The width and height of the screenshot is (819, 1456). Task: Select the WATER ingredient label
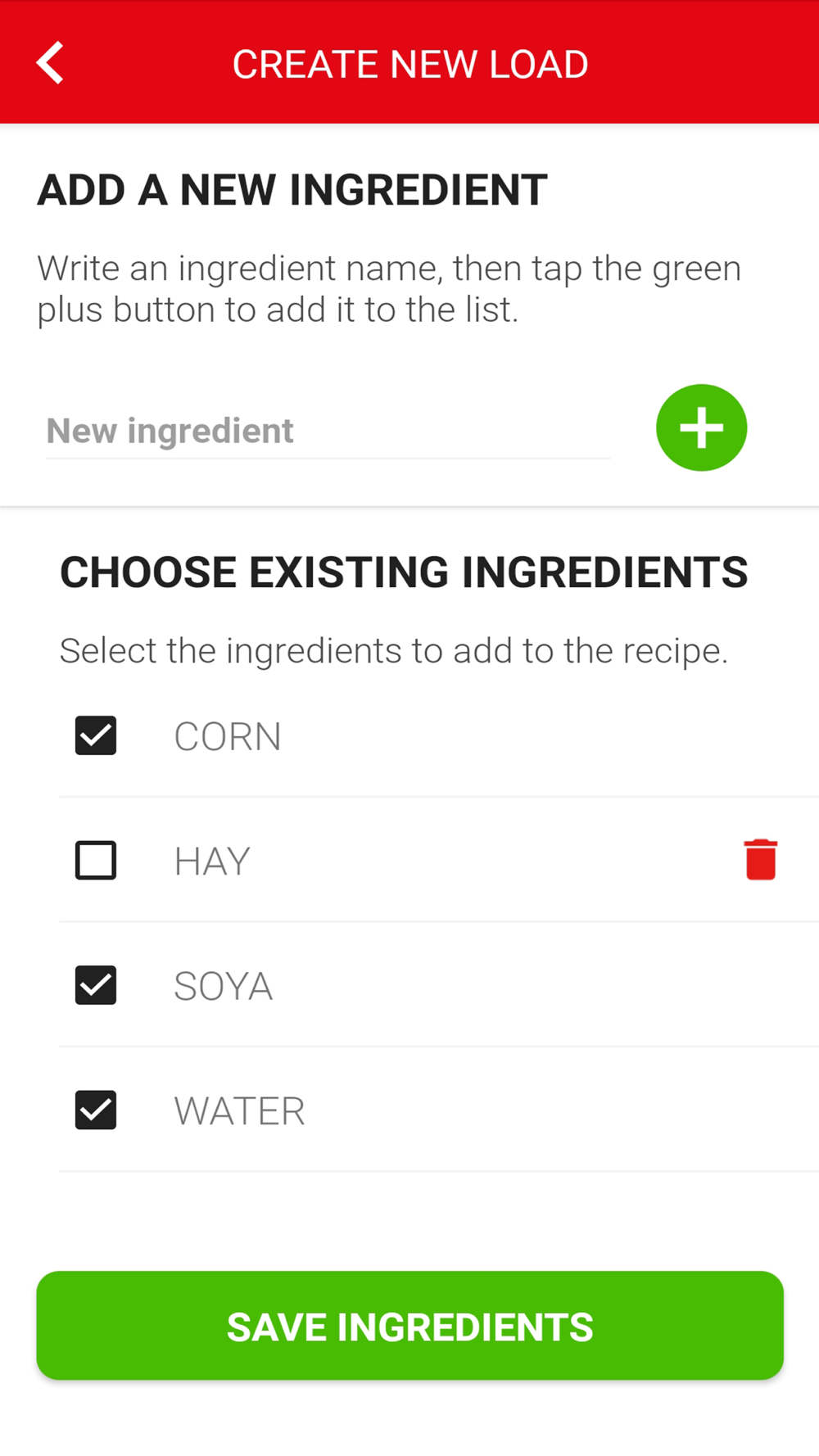[x=239, y=1111]
